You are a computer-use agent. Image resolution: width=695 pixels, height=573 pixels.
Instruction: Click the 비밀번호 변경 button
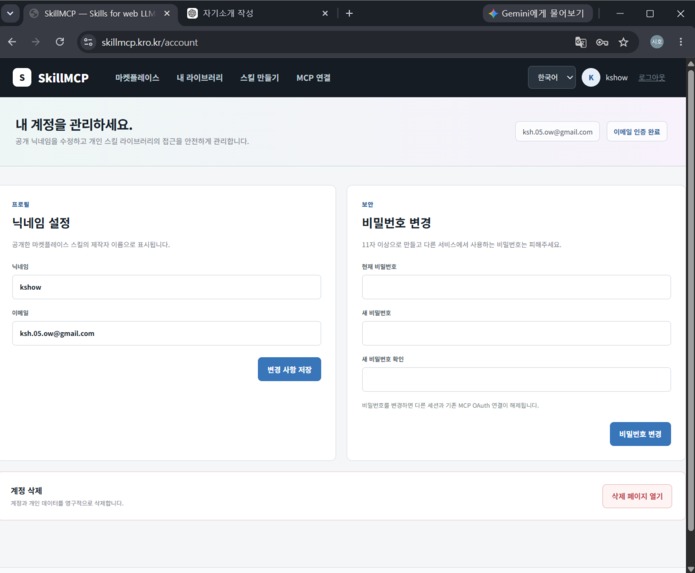(640, 434)
